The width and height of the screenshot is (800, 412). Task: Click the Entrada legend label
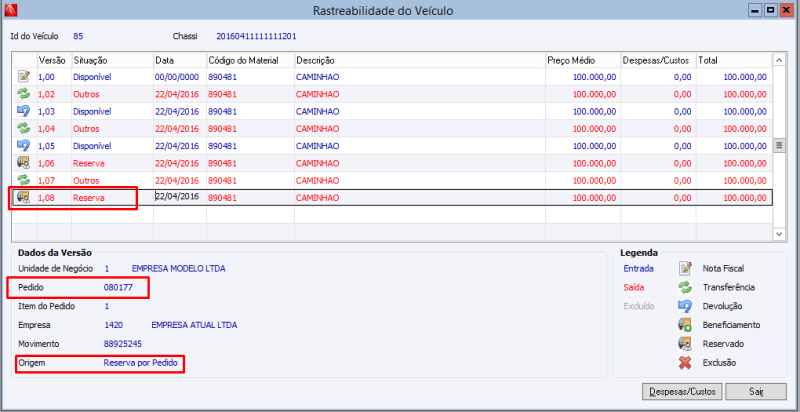[638, 268]
